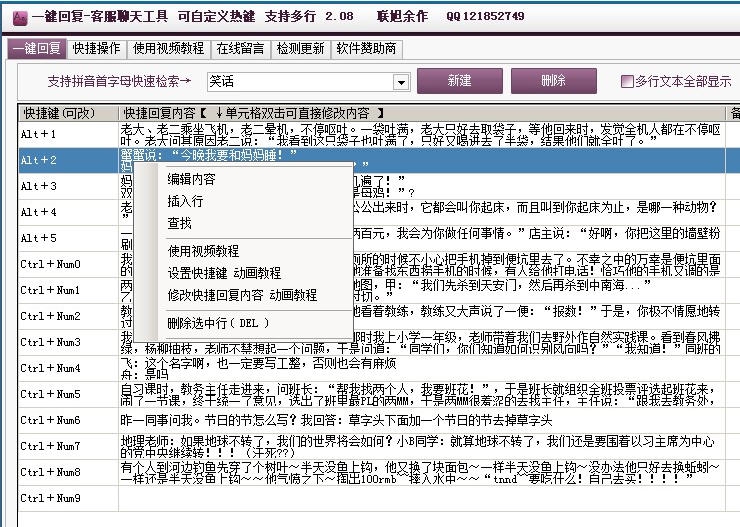Select the Alt+2 hotkey cell

tap(68, 160)
